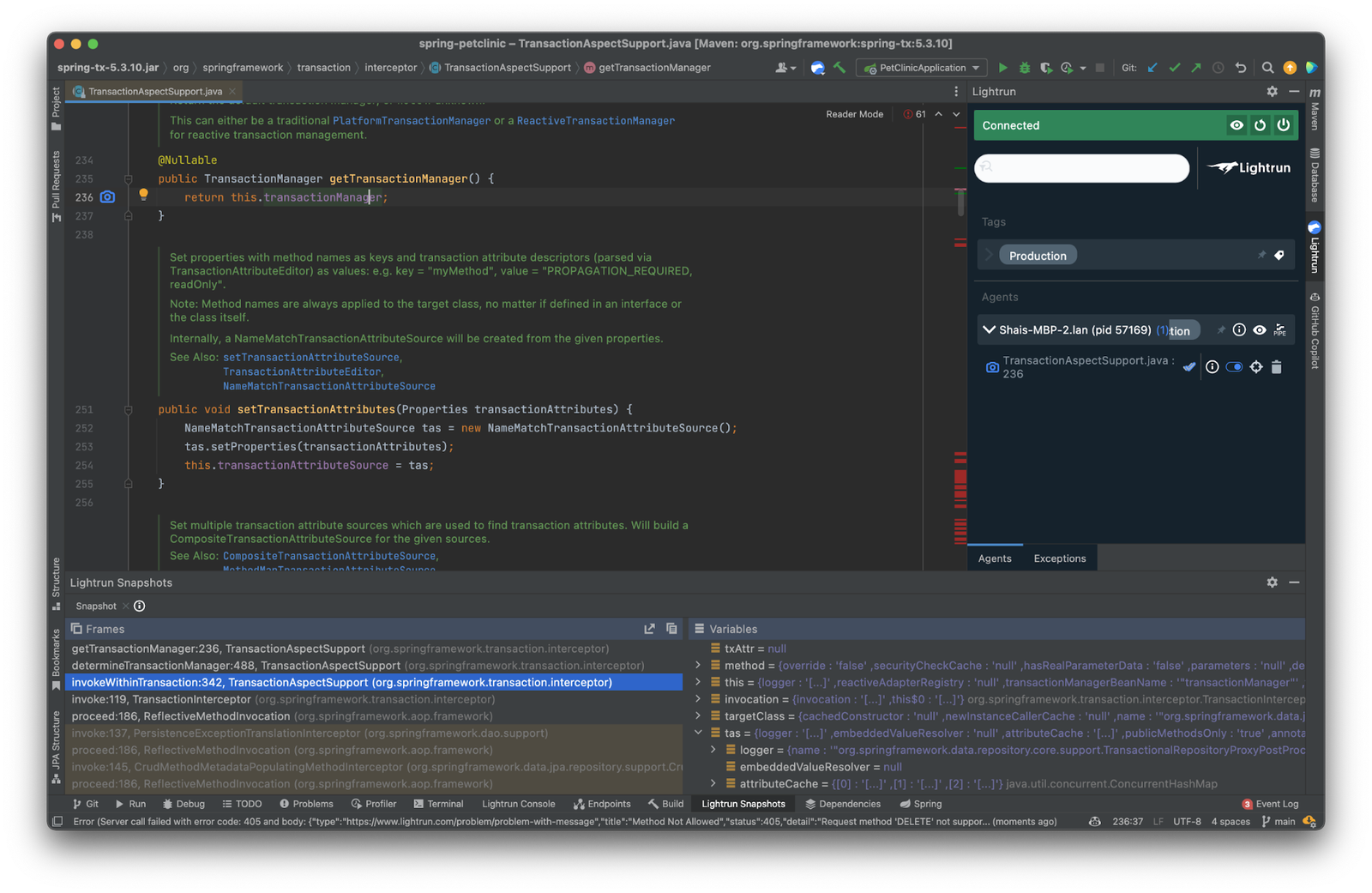
Task: Click the main Git branch indicator
Action: tap(1279, 822)
